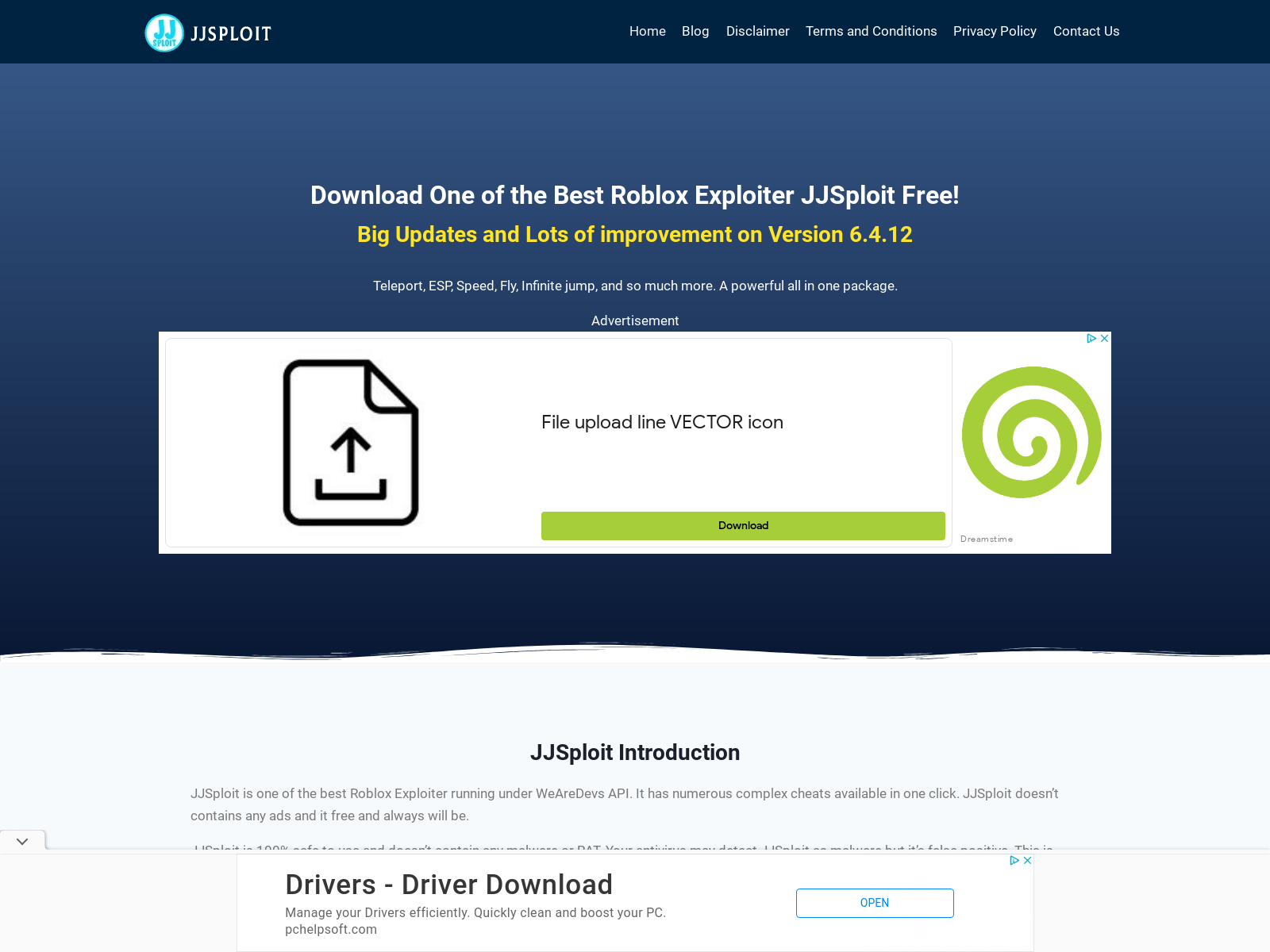Click the 'Download One of the Best' headline
This screenshot has width=1270, height=952.
tap(635, 195)
